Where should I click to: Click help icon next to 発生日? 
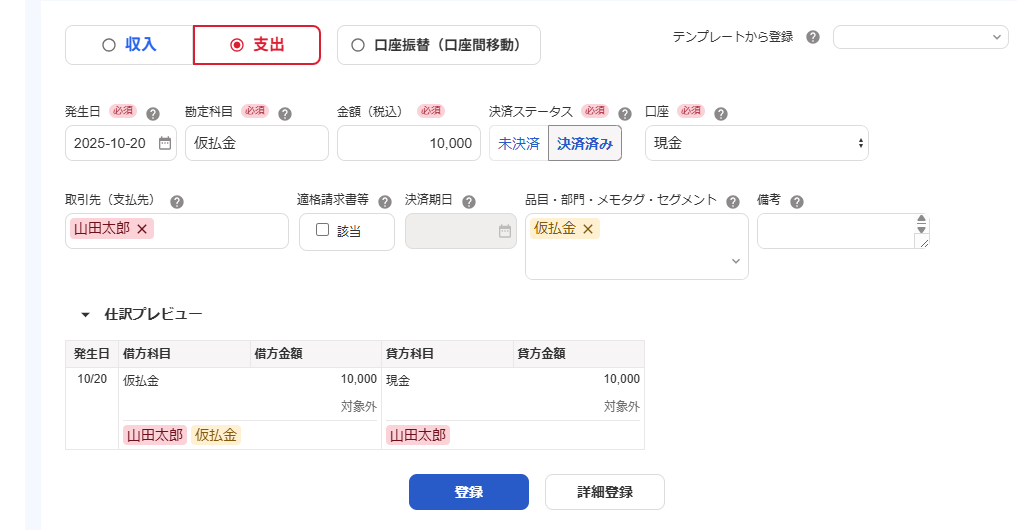[153, 114]
